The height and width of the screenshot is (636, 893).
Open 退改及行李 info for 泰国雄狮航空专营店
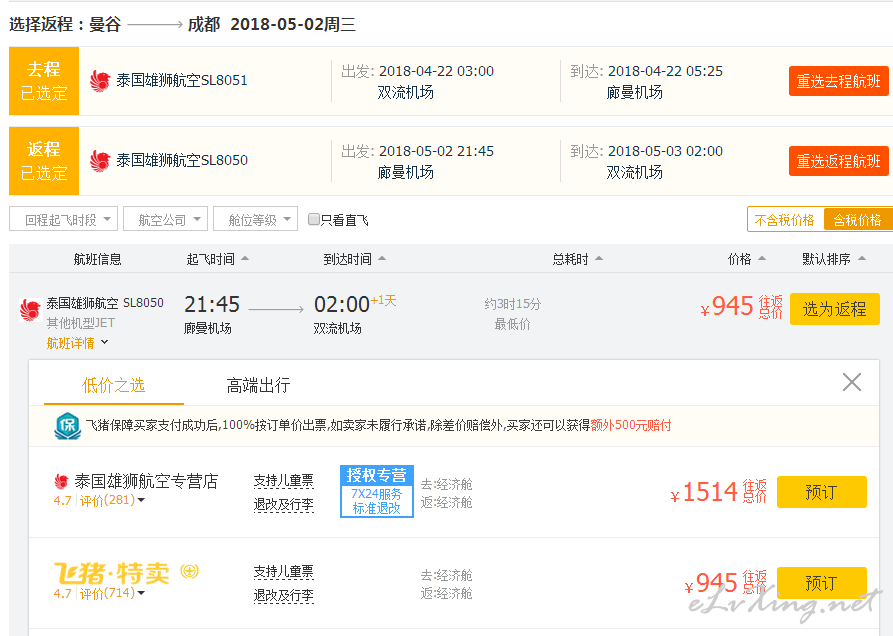[284, 504]
